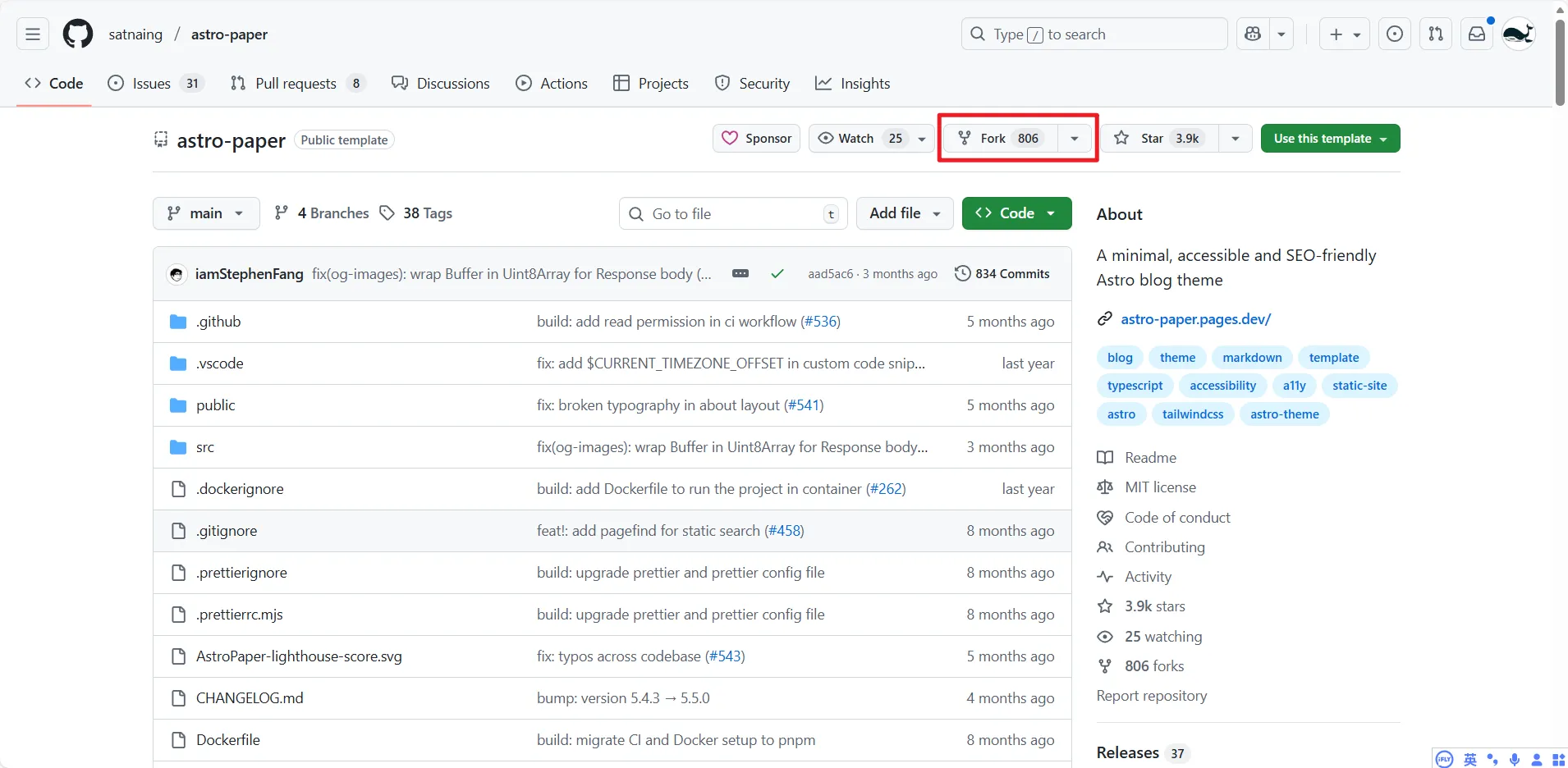The image size is (1568, 768).
Task: Expand the green Code dropdown
Action: click(1016, 213)
